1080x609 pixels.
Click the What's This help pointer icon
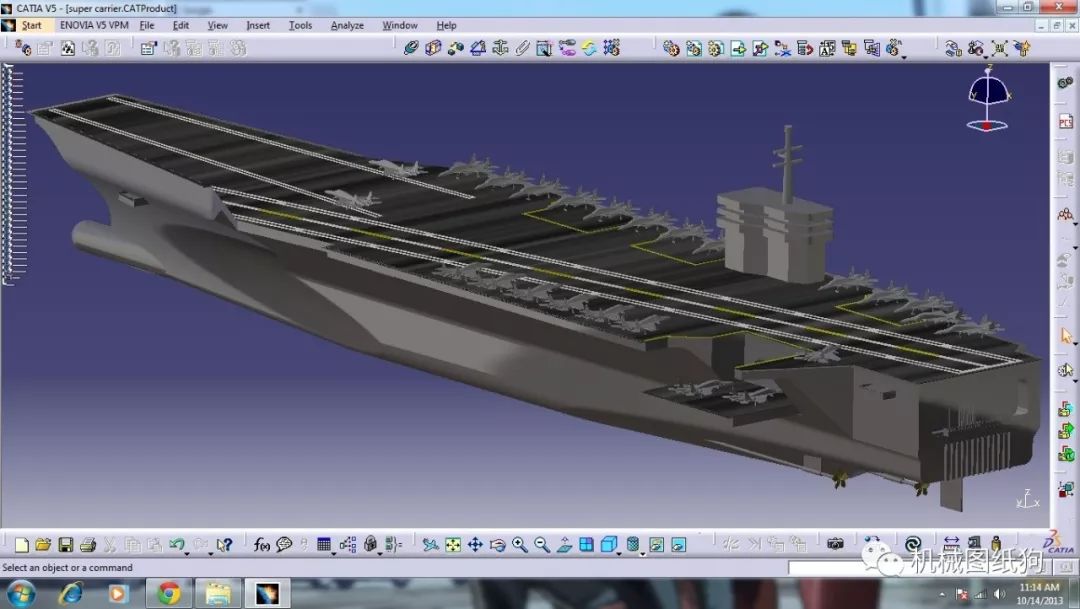click(224, 545)
